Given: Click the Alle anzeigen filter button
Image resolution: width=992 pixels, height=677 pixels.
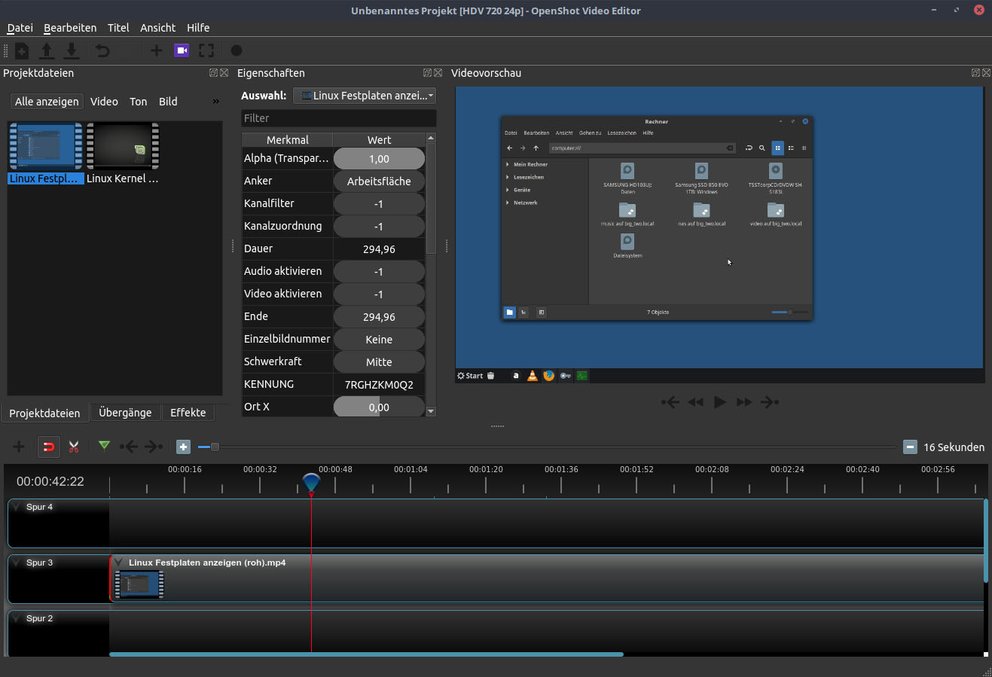Looking at the screenshot, I should click(47, 101).
